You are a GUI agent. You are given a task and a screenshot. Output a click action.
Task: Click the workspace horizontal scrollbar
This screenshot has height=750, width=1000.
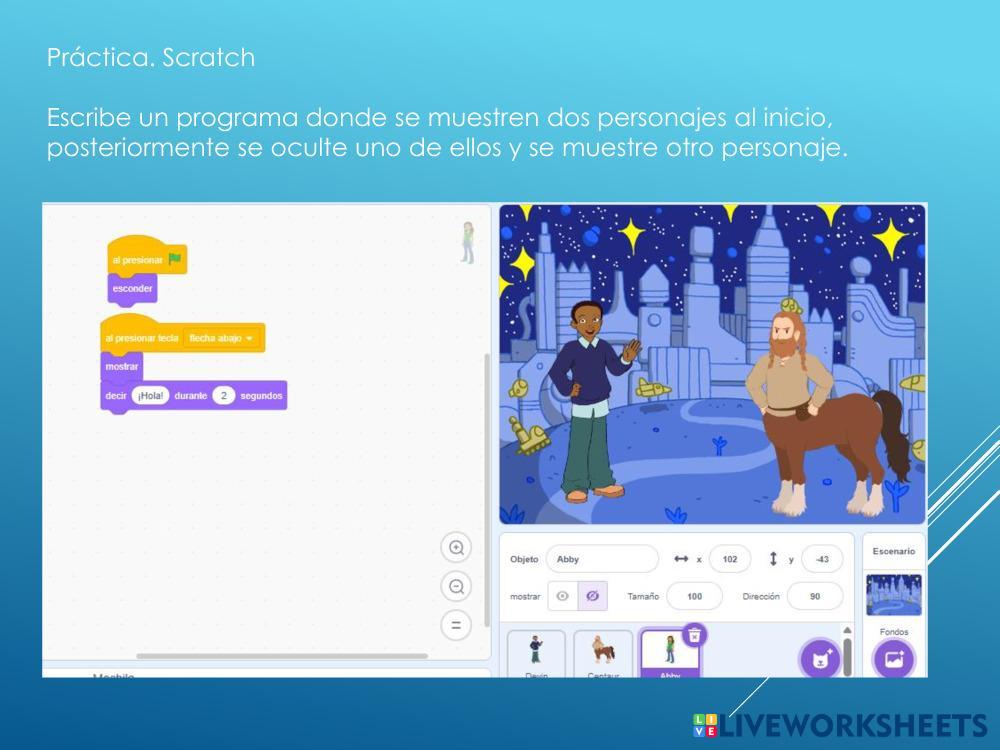click(282, 656)
